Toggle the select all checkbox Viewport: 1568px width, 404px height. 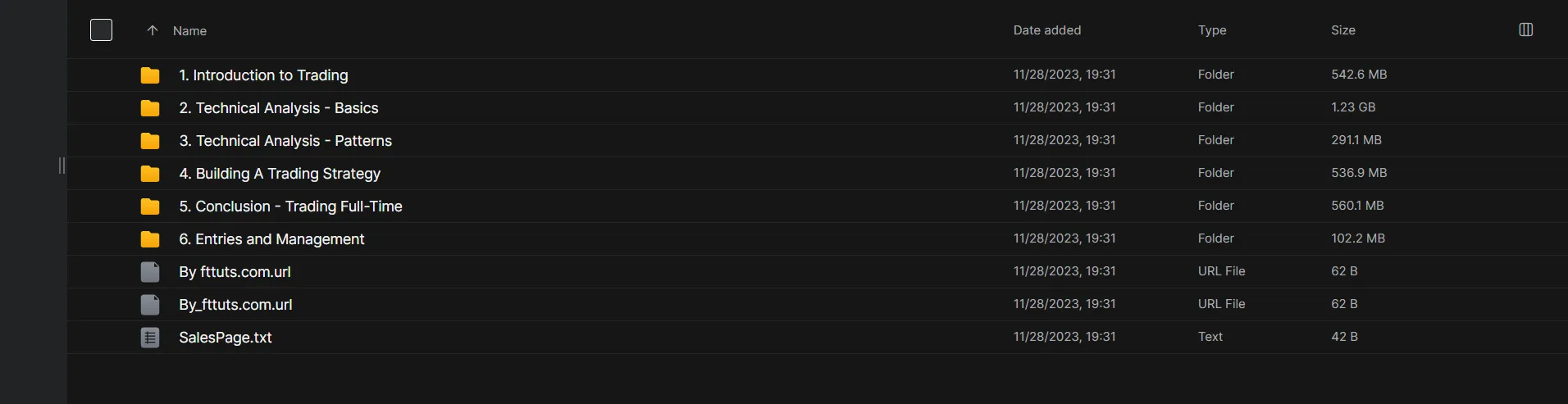pos(101,30)
